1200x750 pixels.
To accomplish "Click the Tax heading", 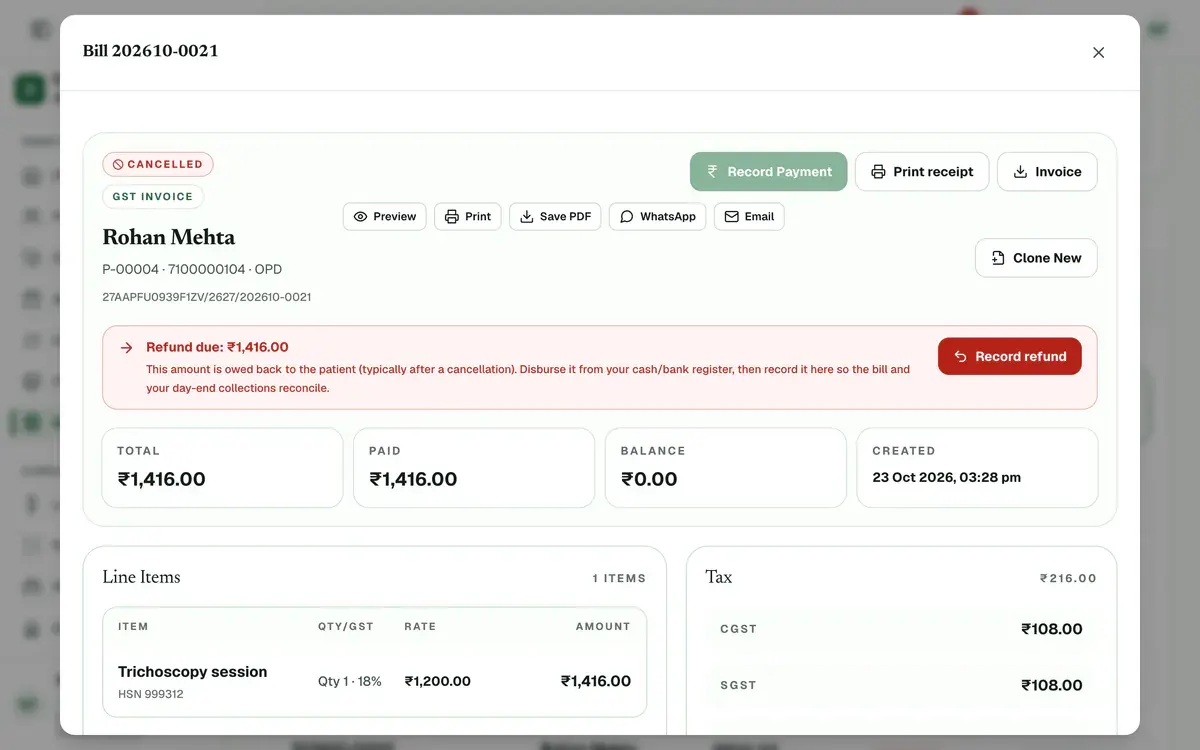I will tap(719, 577).
